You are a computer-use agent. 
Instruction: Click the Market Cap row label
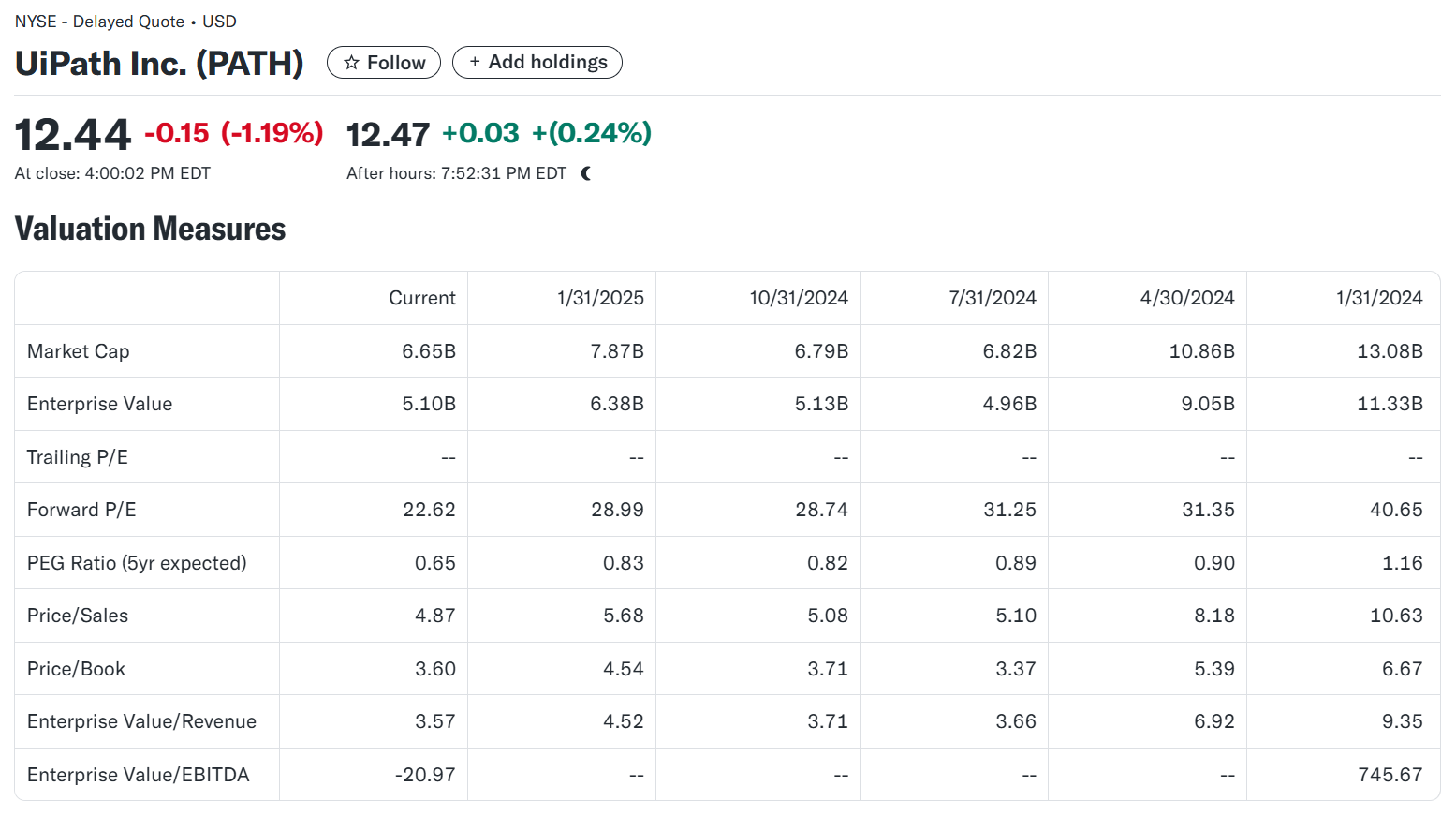79,351
